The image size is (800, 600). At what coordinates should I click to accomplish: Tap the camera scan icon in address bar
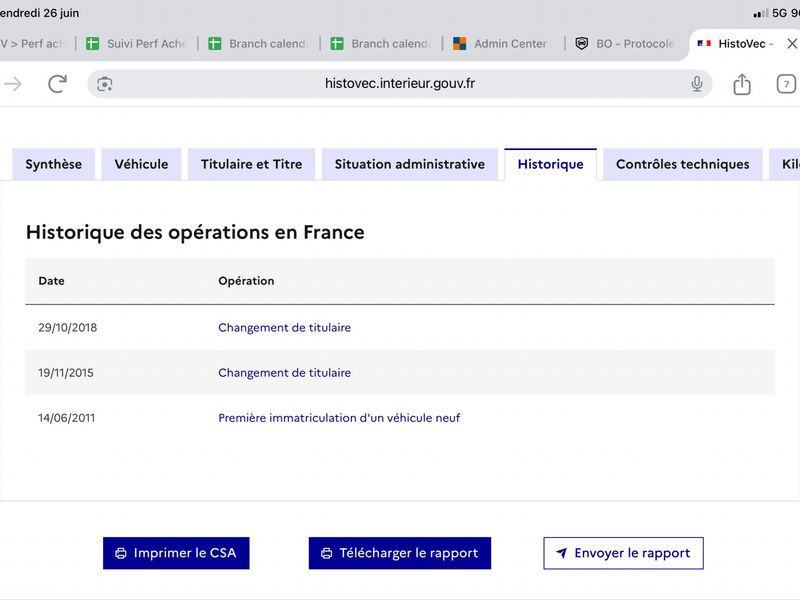(x=105, y=84)
